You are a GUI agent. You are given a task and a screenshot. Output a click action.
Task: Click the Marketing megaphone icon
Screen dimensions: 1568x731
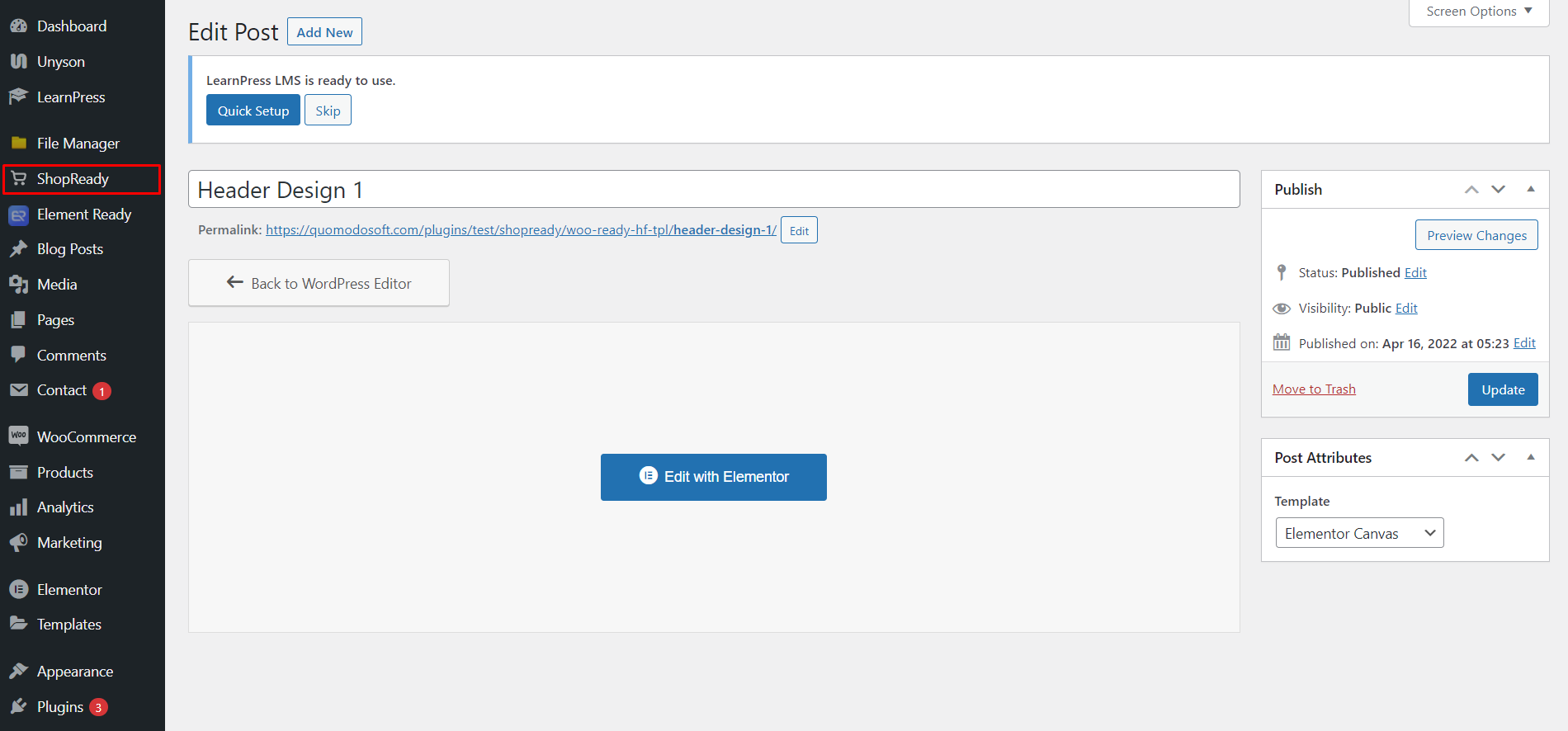click(x=19, y=543)
